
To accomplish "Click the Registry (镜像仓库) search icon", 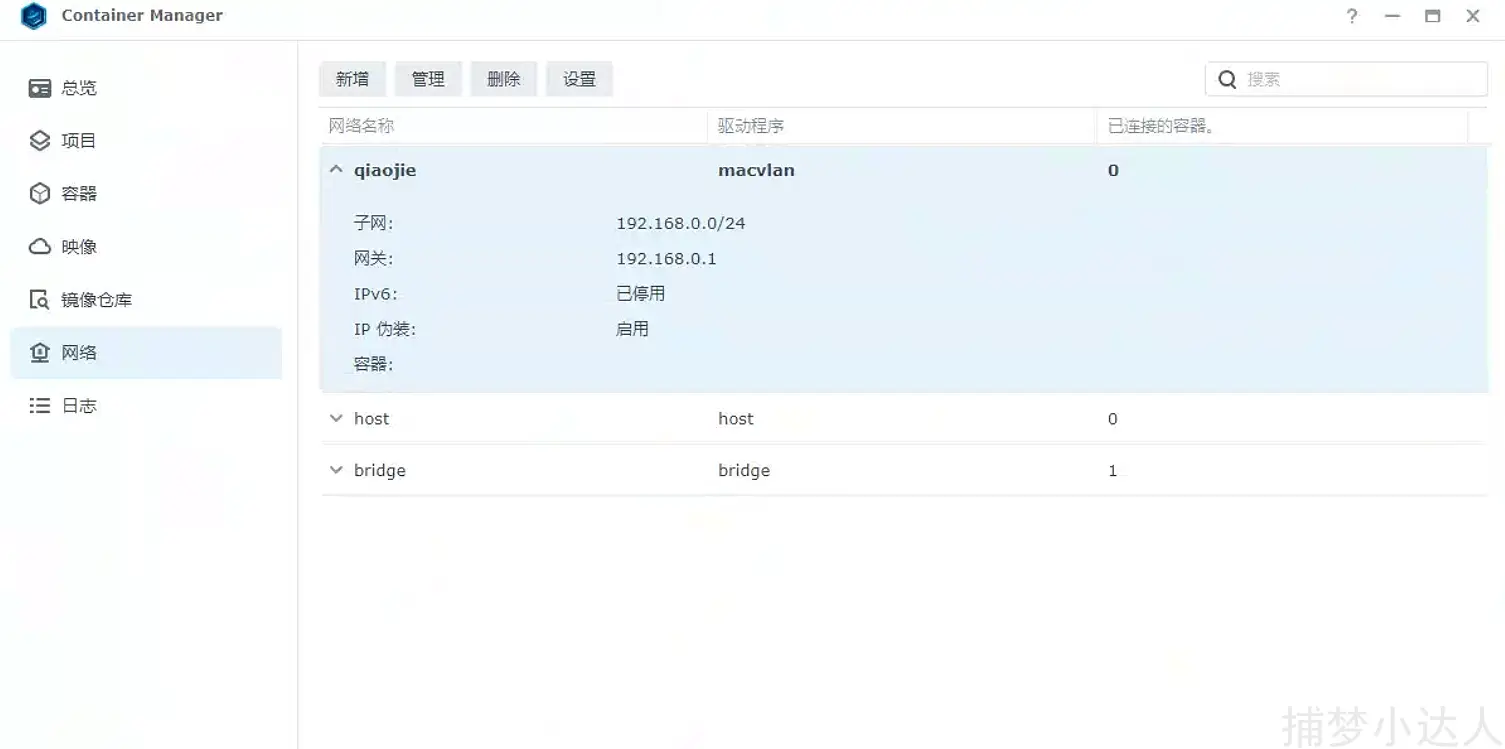I will point(40,300).
